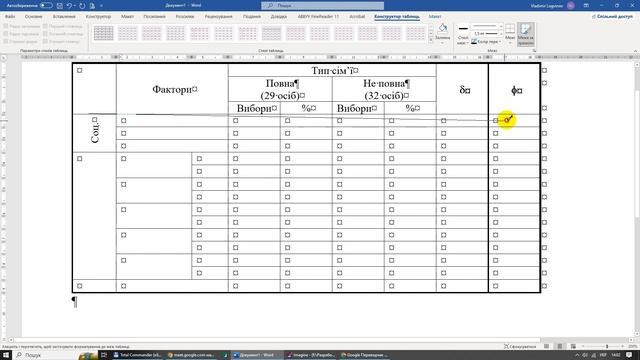Click the Redo/Repeat arrow icon

point(82,6)
